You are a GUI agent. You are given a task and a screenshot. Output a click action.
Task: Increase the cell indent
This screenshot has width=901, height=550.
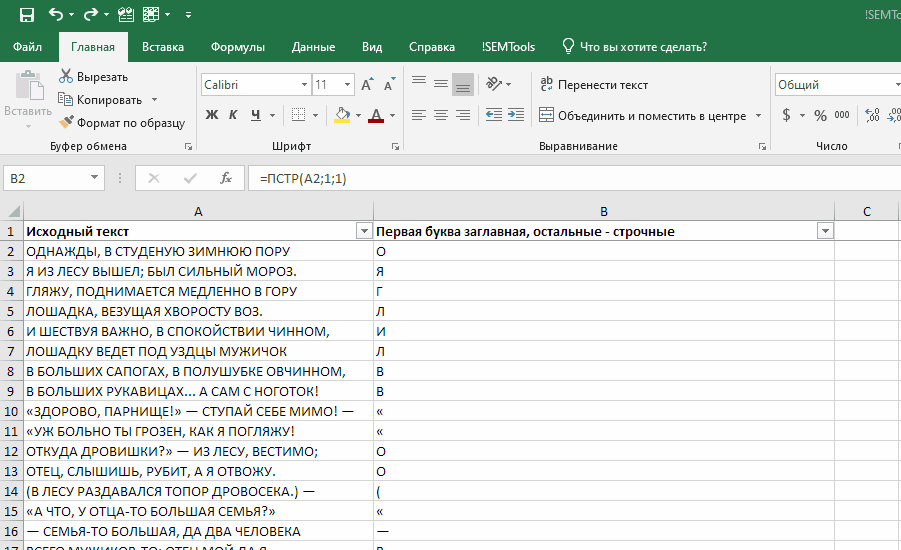(516, 115)
